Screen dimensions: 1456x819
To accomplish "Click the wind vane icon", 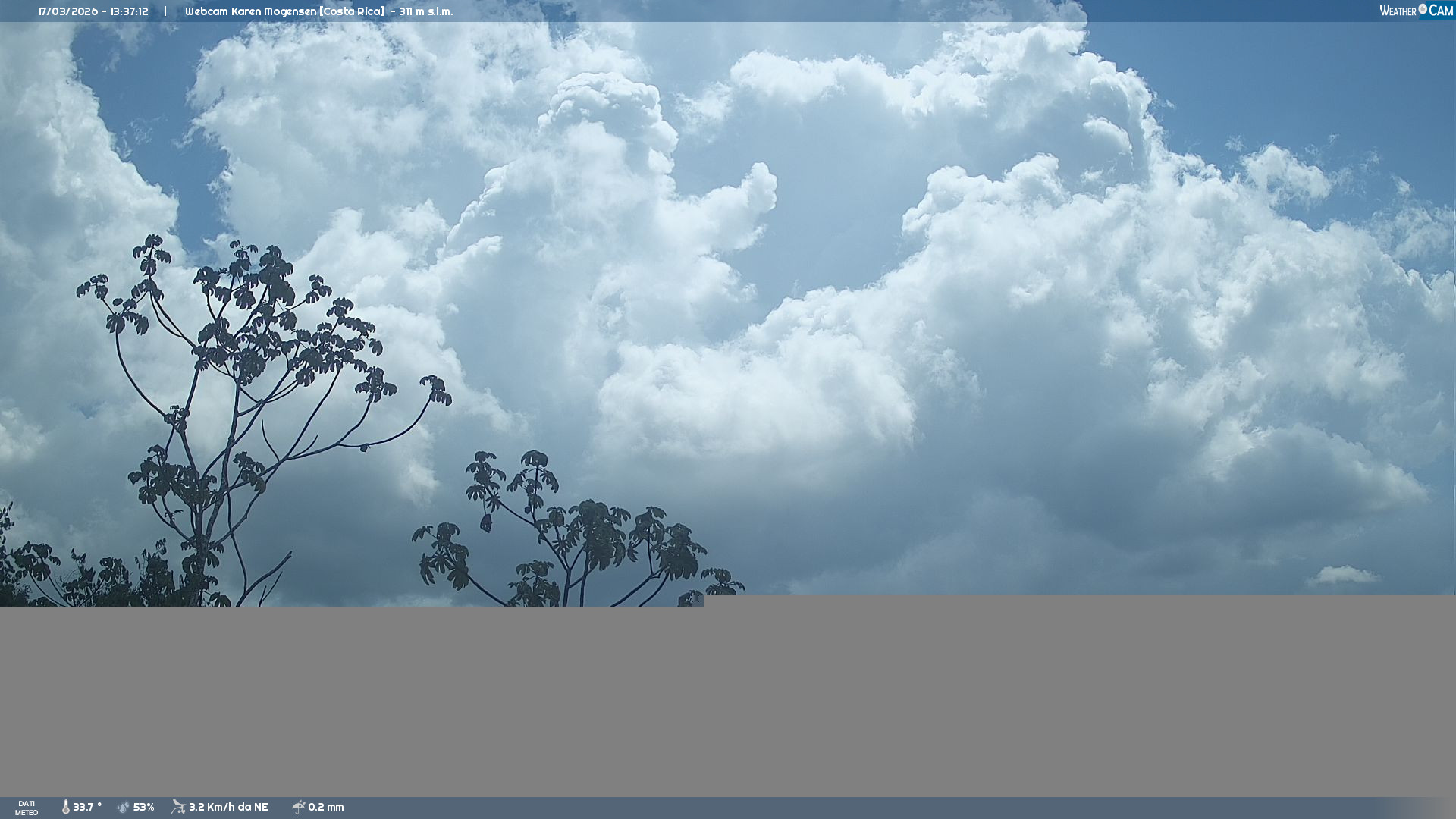I will (x=178, y=808).
